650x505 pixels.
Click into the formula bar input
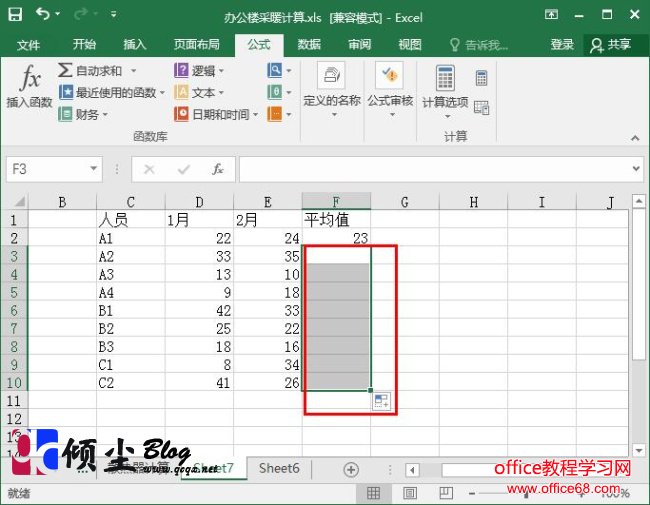434,169
